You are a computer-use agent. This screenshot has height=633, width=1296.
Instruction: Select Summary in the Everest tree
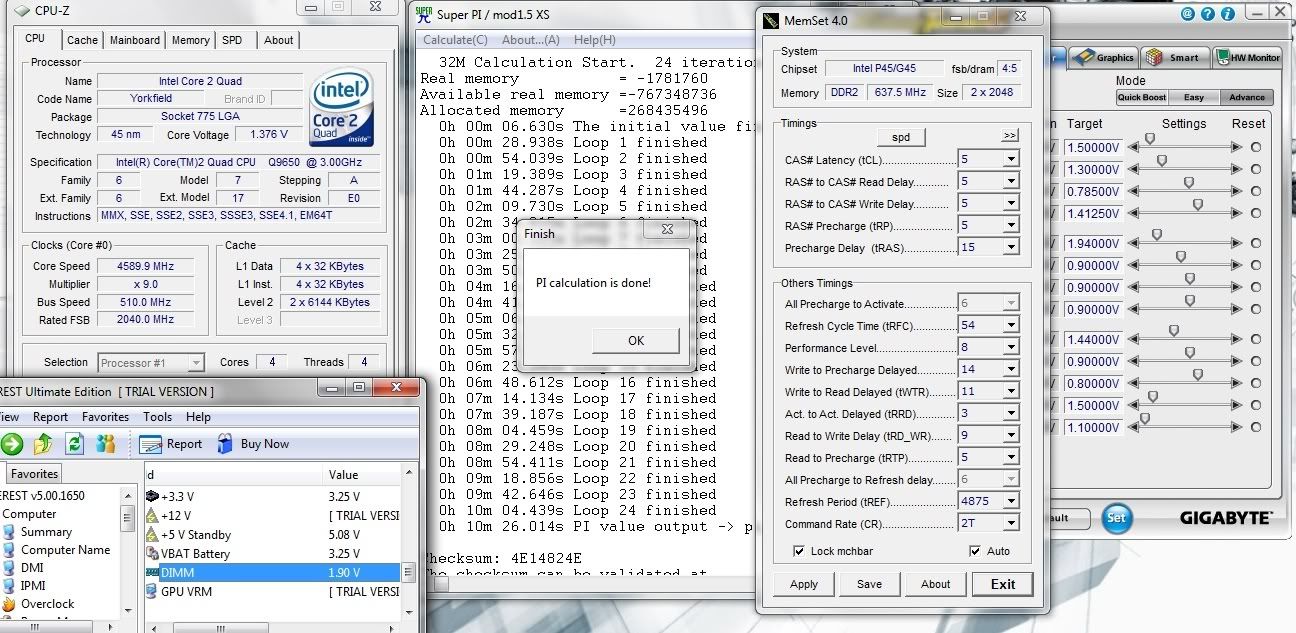(45, 532)
